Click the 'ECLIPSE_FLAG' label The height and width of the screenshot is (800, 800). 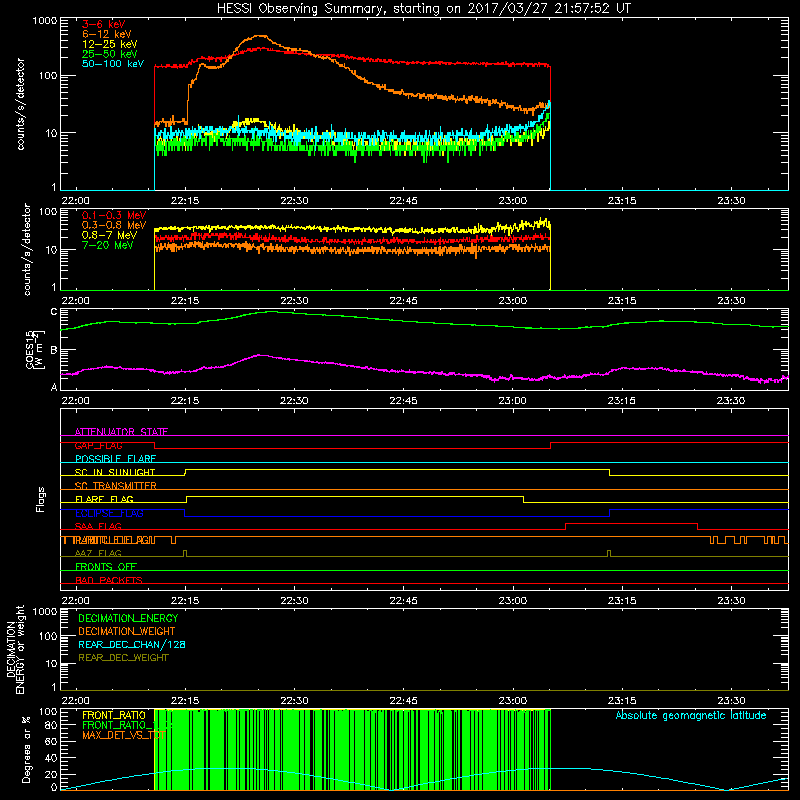[109, 513]
